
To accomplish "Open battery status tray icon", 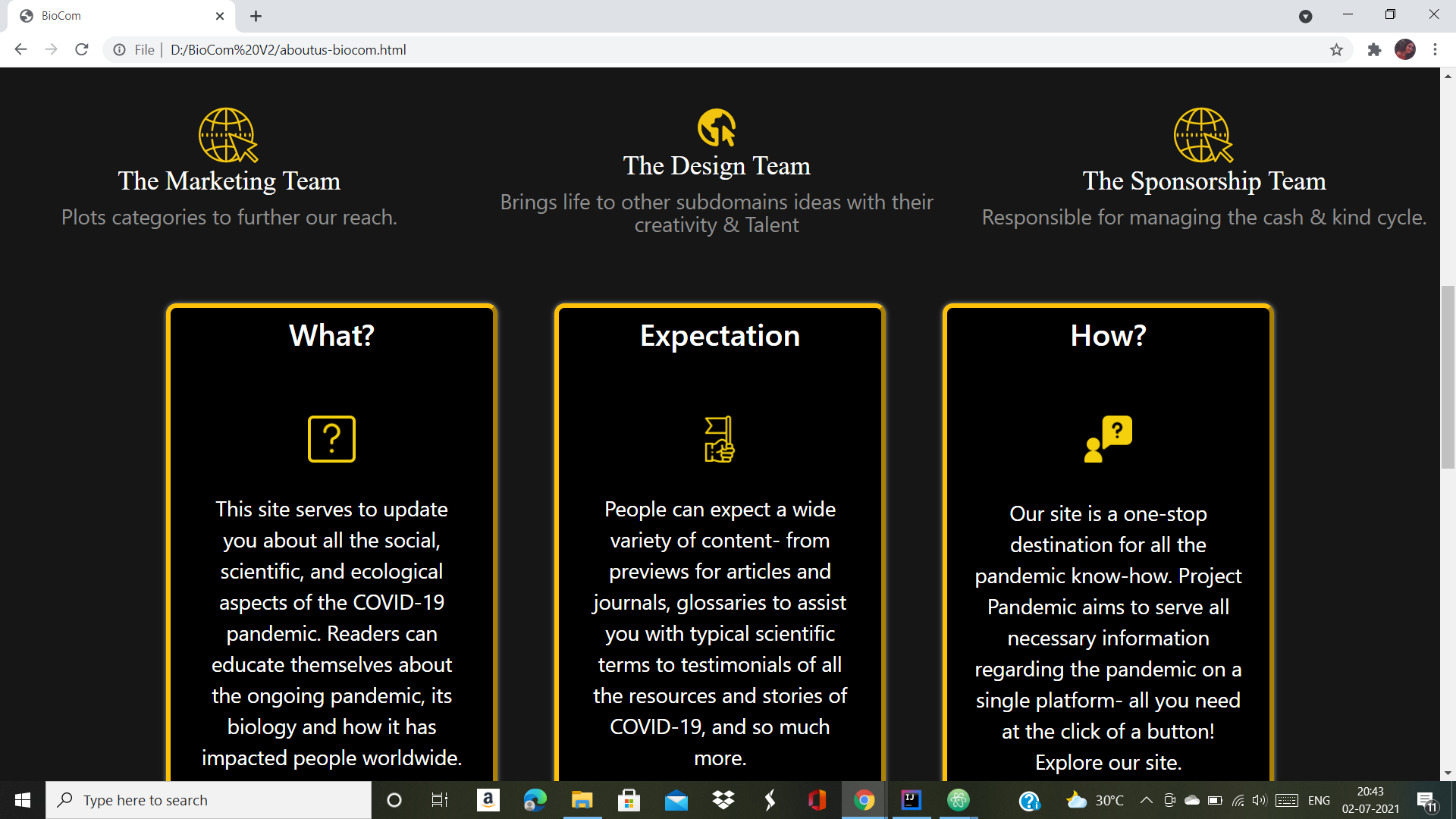I will (x=1215, y=800).
